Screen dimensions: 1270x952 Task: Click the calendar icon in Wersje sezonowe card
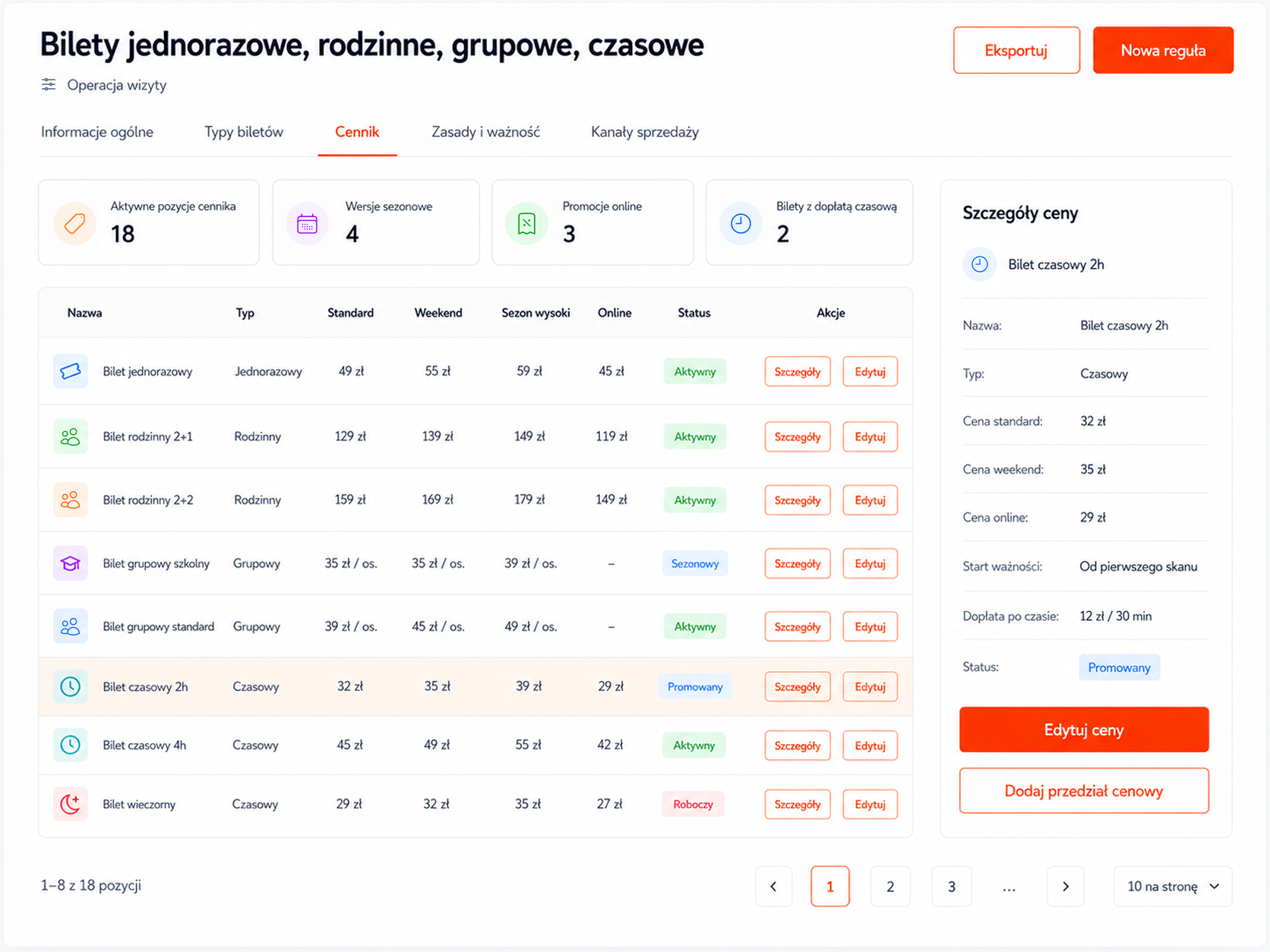click(307, 223)
